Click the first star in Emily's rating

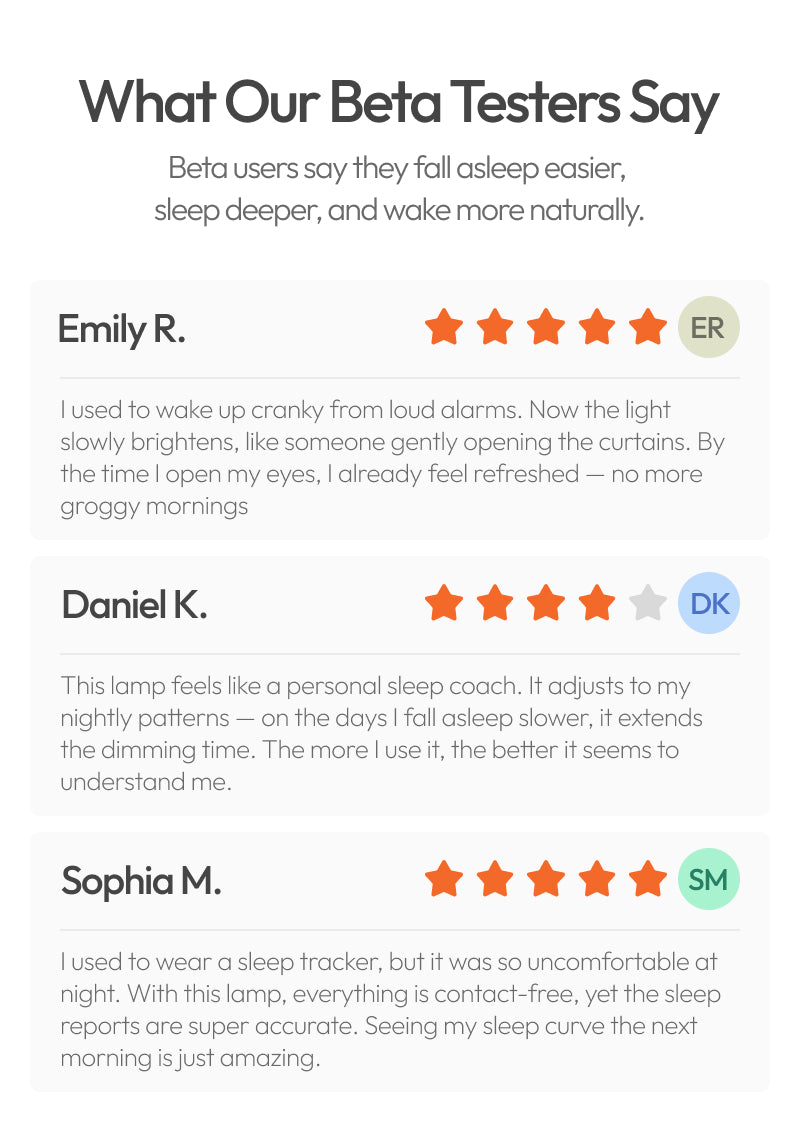pyautogui.click(x=444, y=327)
